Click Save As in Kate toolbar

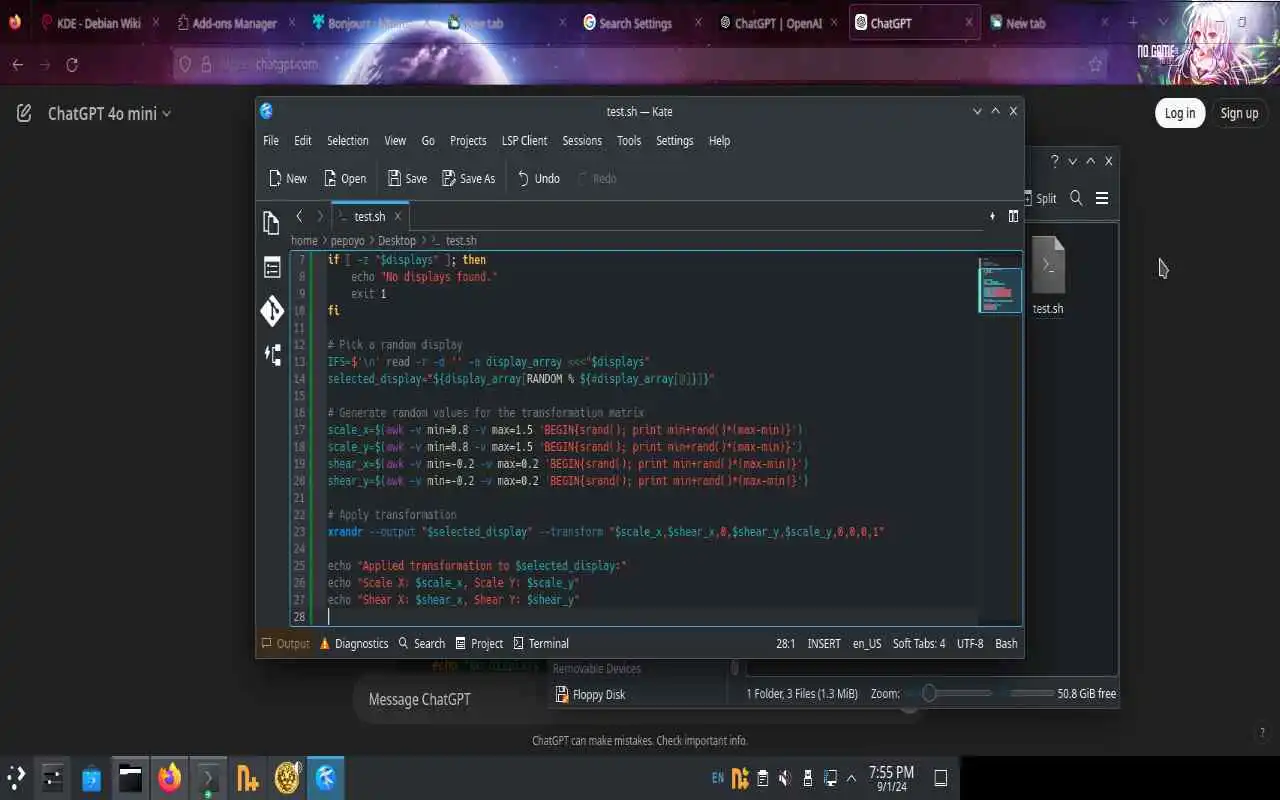pyautogui.click(x=469, y=178)
